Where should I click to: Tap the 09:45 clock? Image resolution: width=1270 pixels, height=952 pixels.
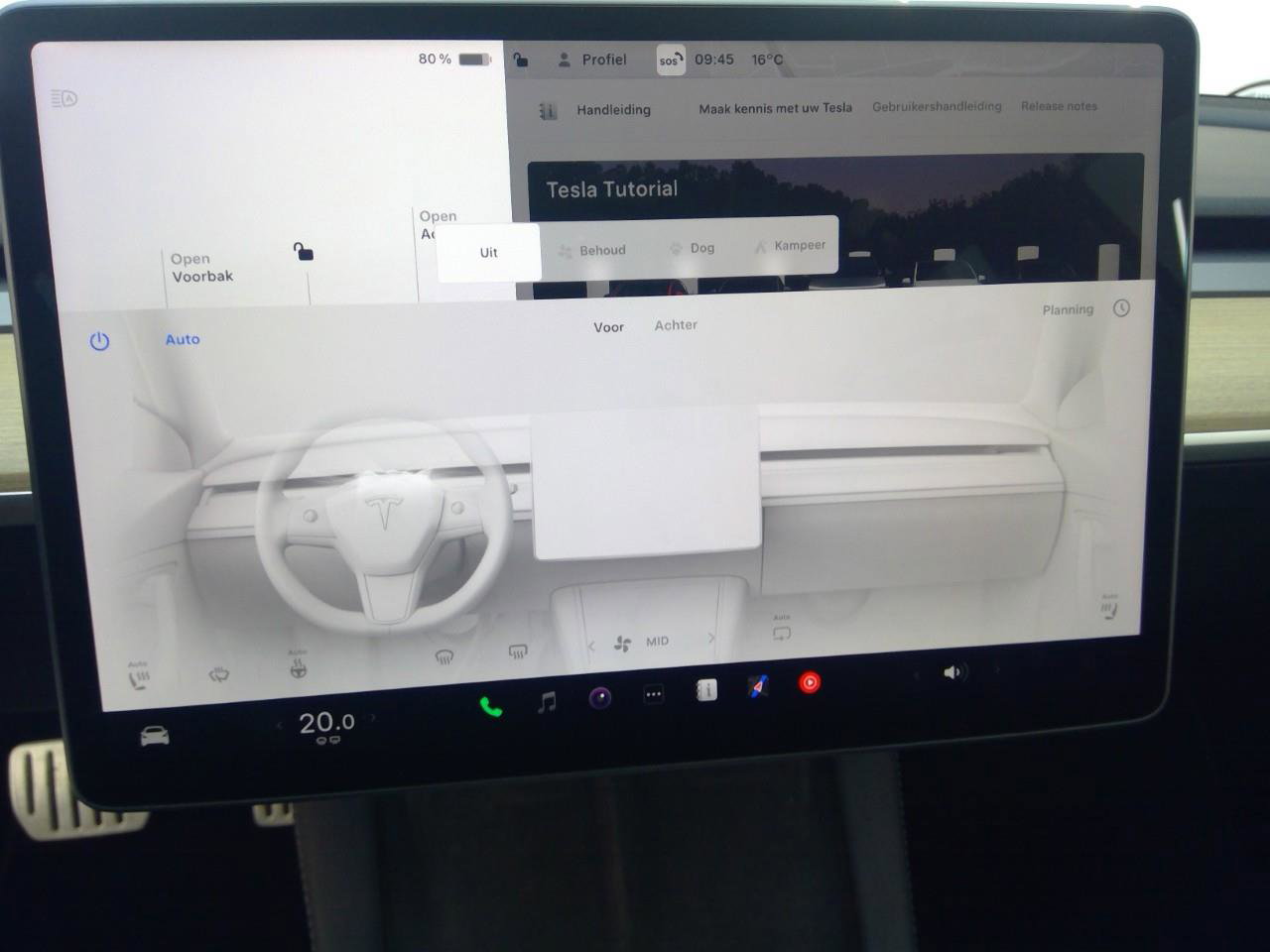pyautogui.click(x=714, y=59)
